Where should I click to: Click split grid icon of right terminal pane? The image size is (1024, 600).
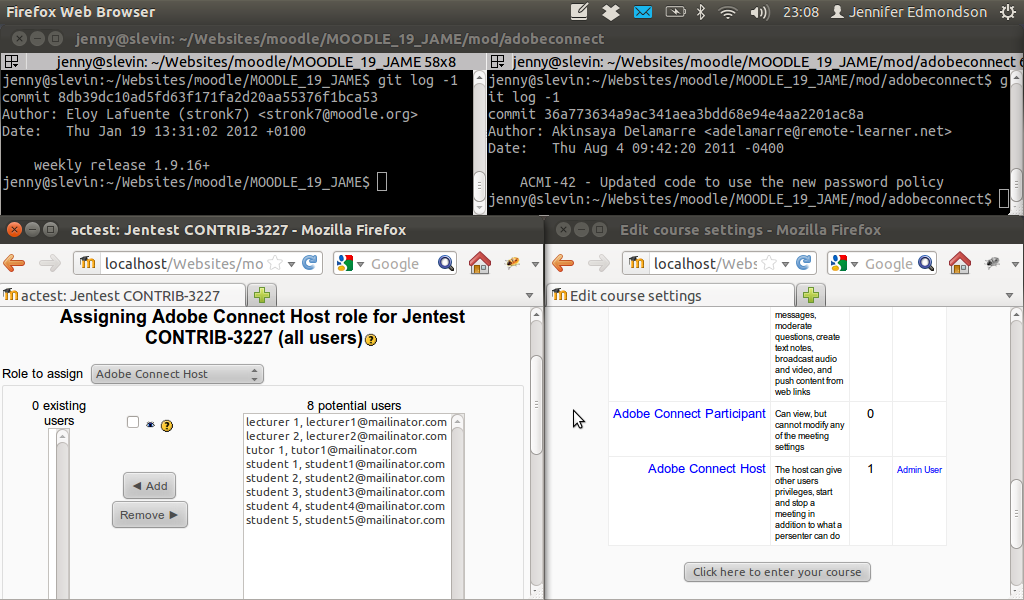pos(498,62)
